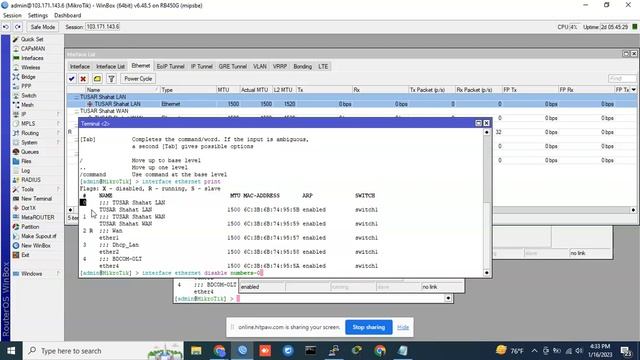Click the Windows Start button
The width and height of the screenshot is (640, 360).
pos(11,351)
